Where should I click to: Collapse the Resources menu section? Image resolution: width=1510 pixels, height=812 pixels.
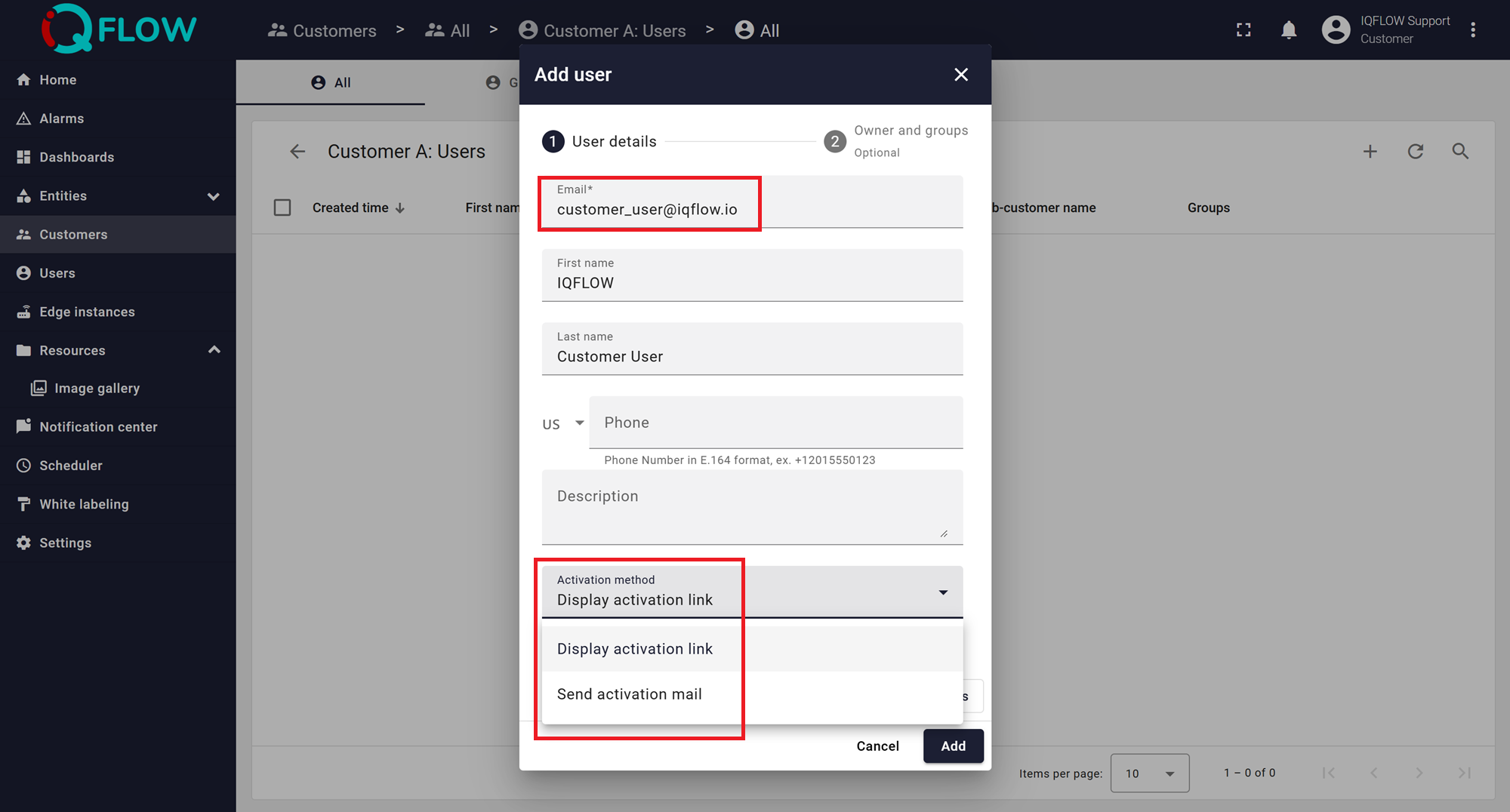point(214,350)
